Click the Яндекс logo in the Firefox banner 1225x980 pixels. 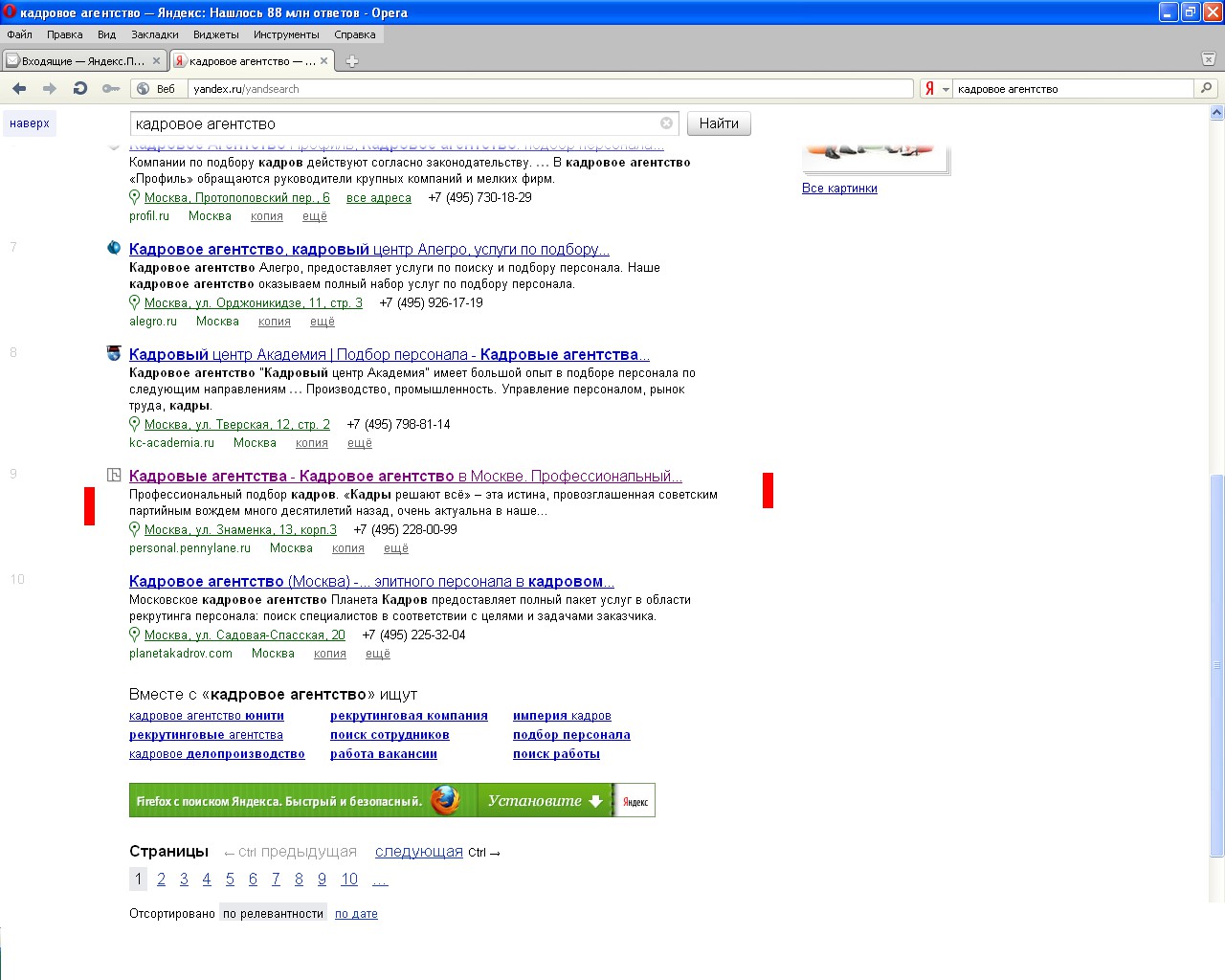(635, 801)
